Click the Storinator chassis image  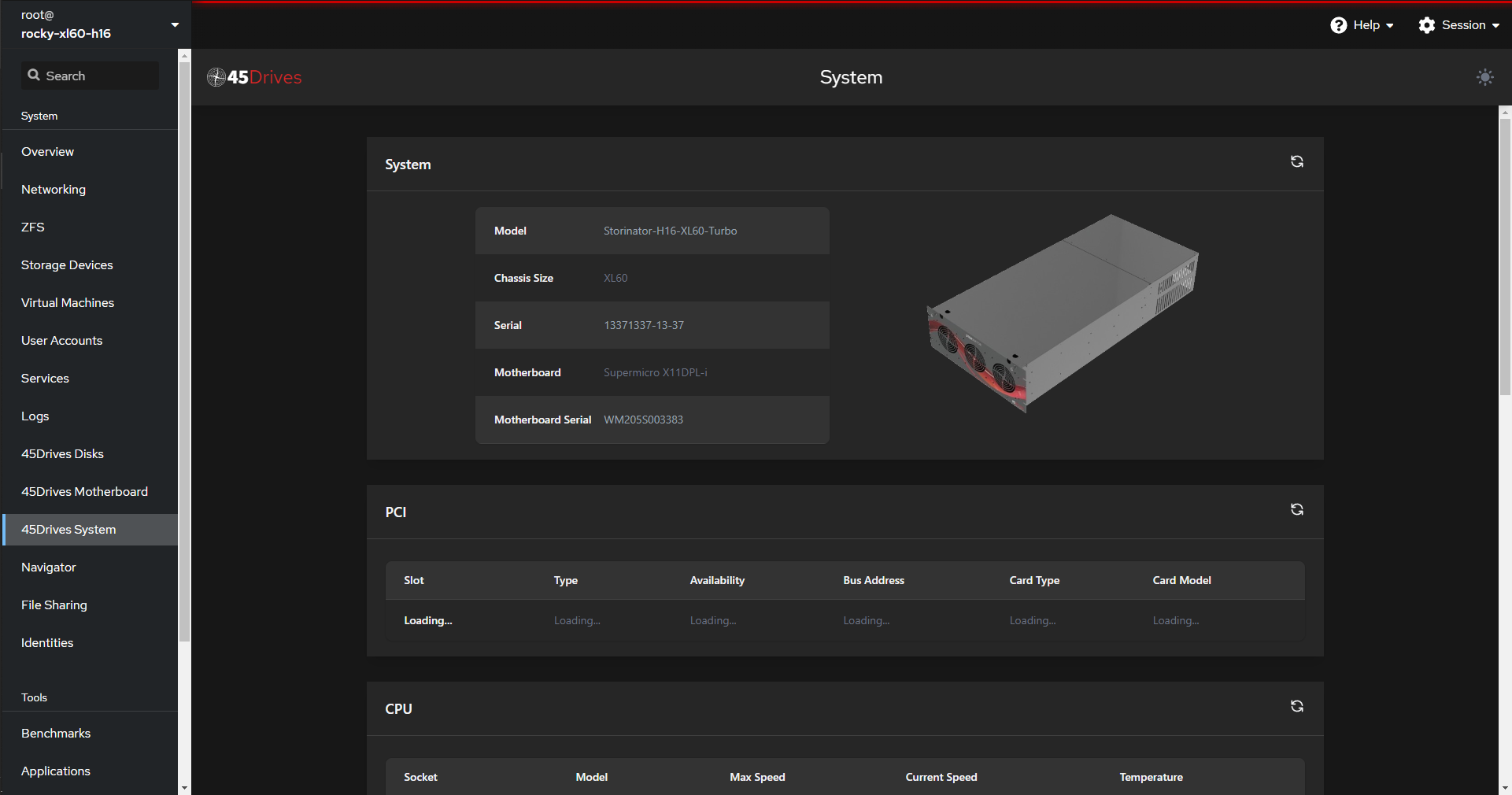[1063, 313]
